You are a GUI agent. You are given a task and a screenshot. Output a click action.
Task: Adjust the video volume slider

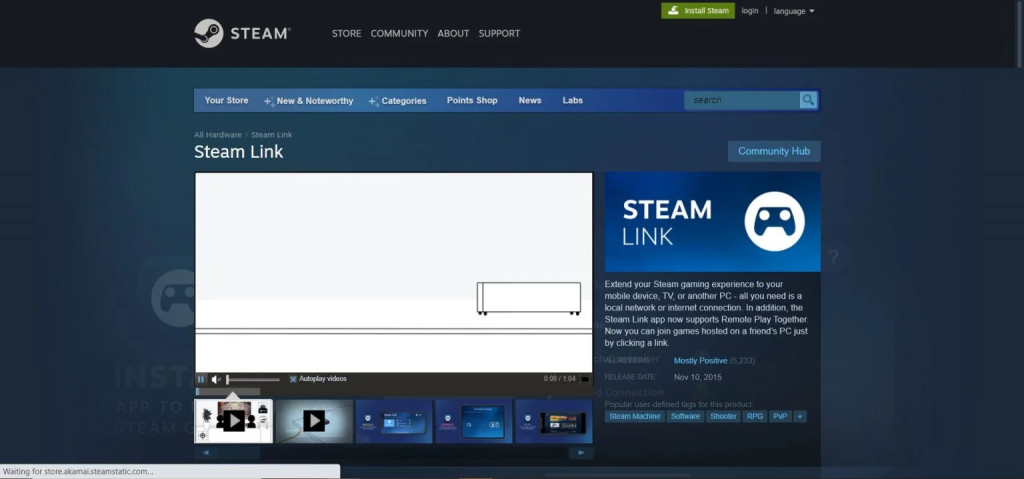coord(253,379)
